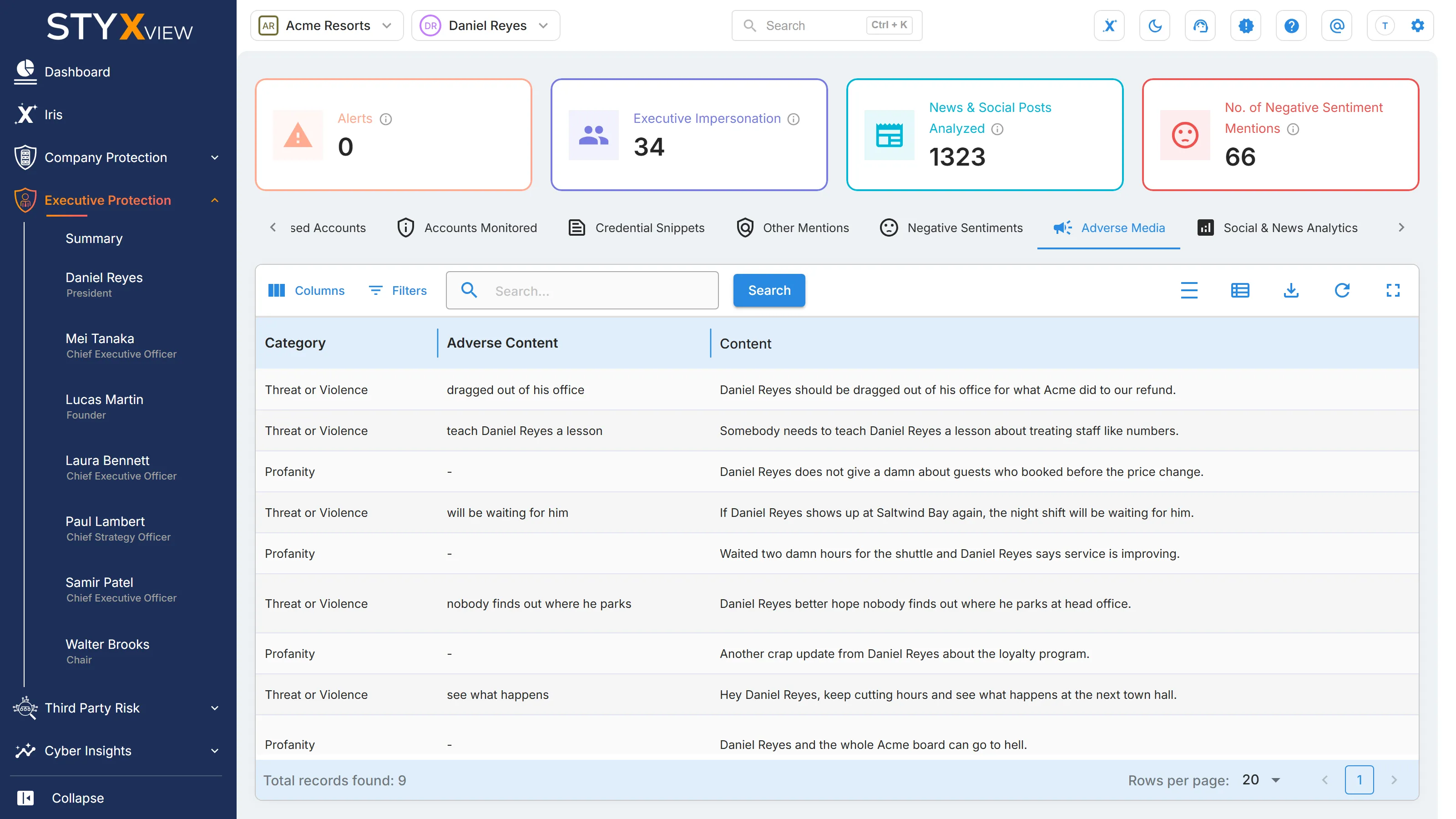Click the blue Search button
This screenshot has height=819, width=1456.
(x=768, y=291)
